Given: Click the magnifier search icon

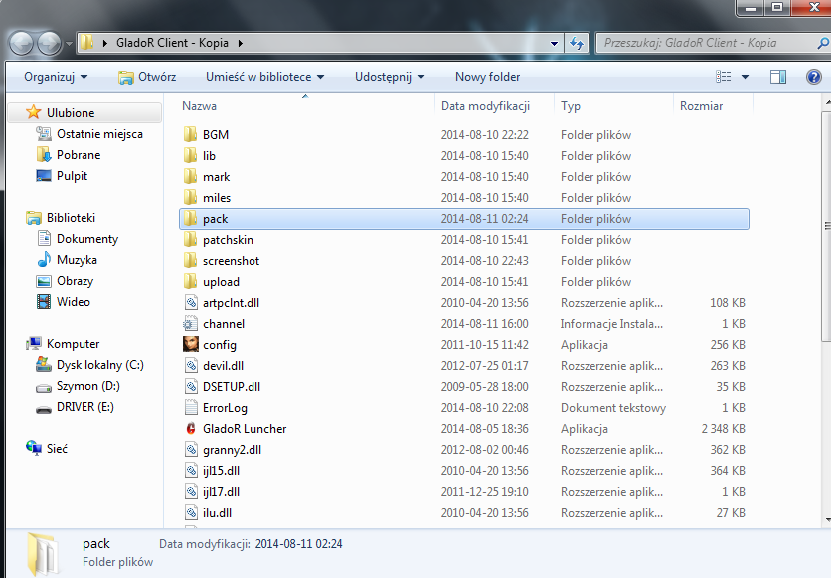Looking at the screenshot, I should 823,43.
